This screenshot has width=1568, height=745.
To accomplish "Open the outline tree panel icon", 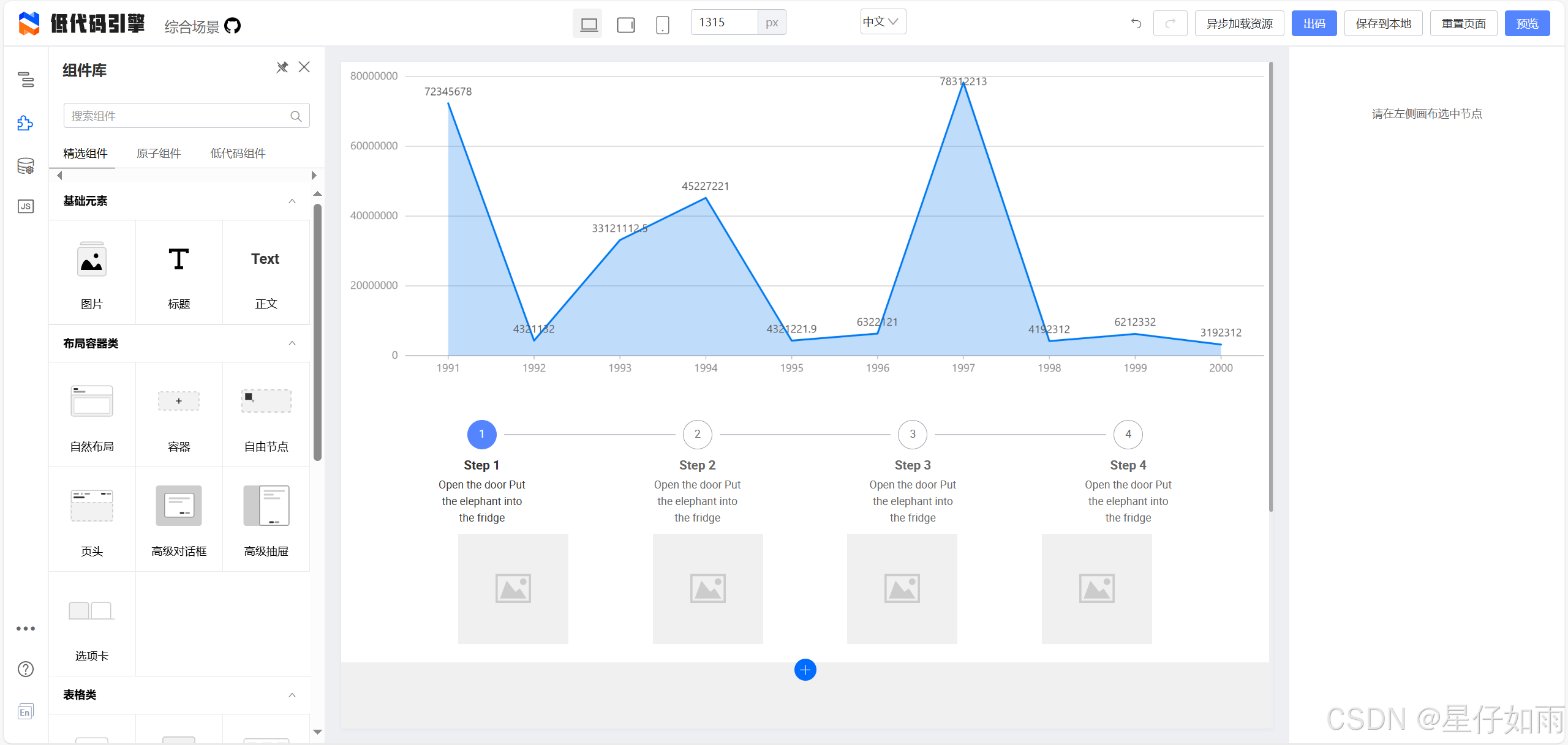I will 25,79.
